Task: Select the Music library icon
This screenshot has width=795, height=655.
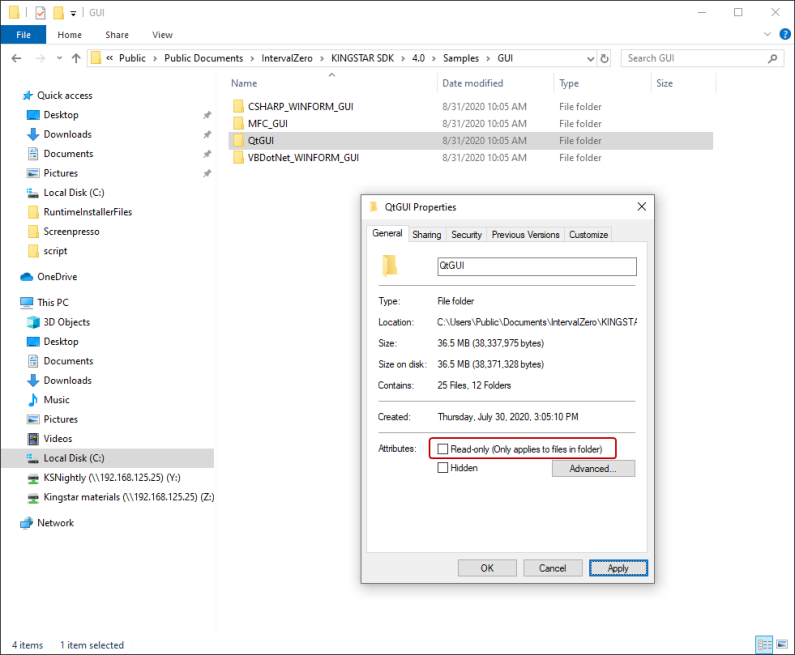Action: (33, 400)
